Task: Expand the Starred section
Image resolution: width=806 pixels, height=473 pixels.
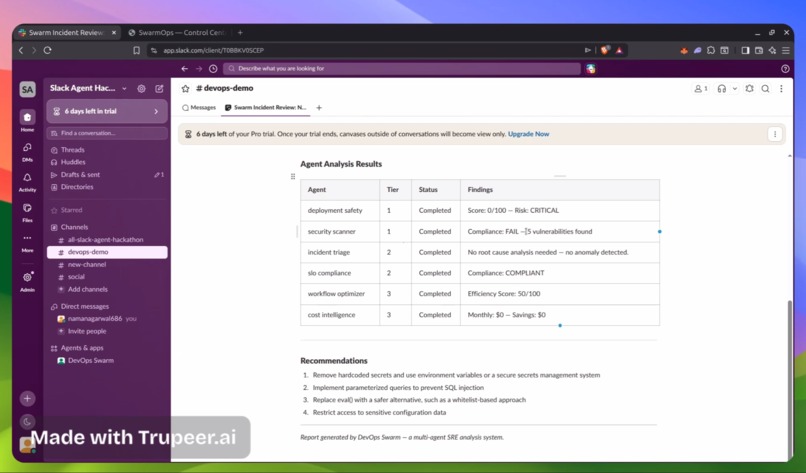Action: coord(71,210)
